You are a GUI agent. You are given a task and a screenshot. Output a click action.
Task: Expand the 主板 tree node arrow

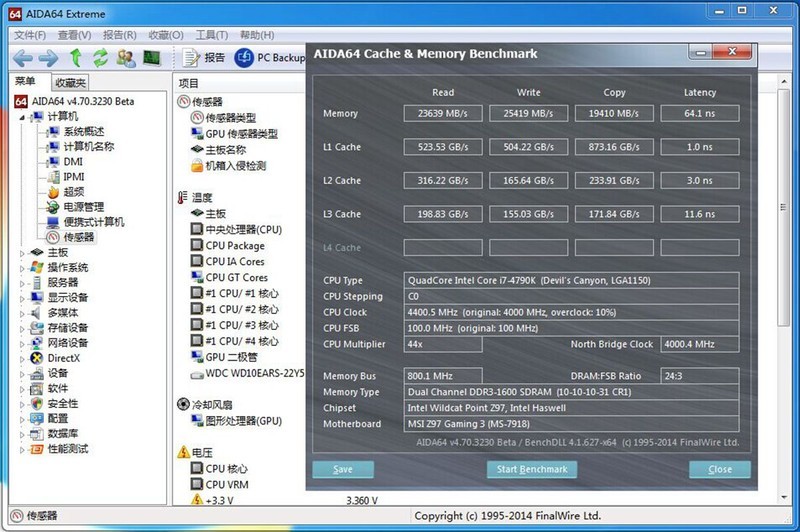[x=22, y=253]
